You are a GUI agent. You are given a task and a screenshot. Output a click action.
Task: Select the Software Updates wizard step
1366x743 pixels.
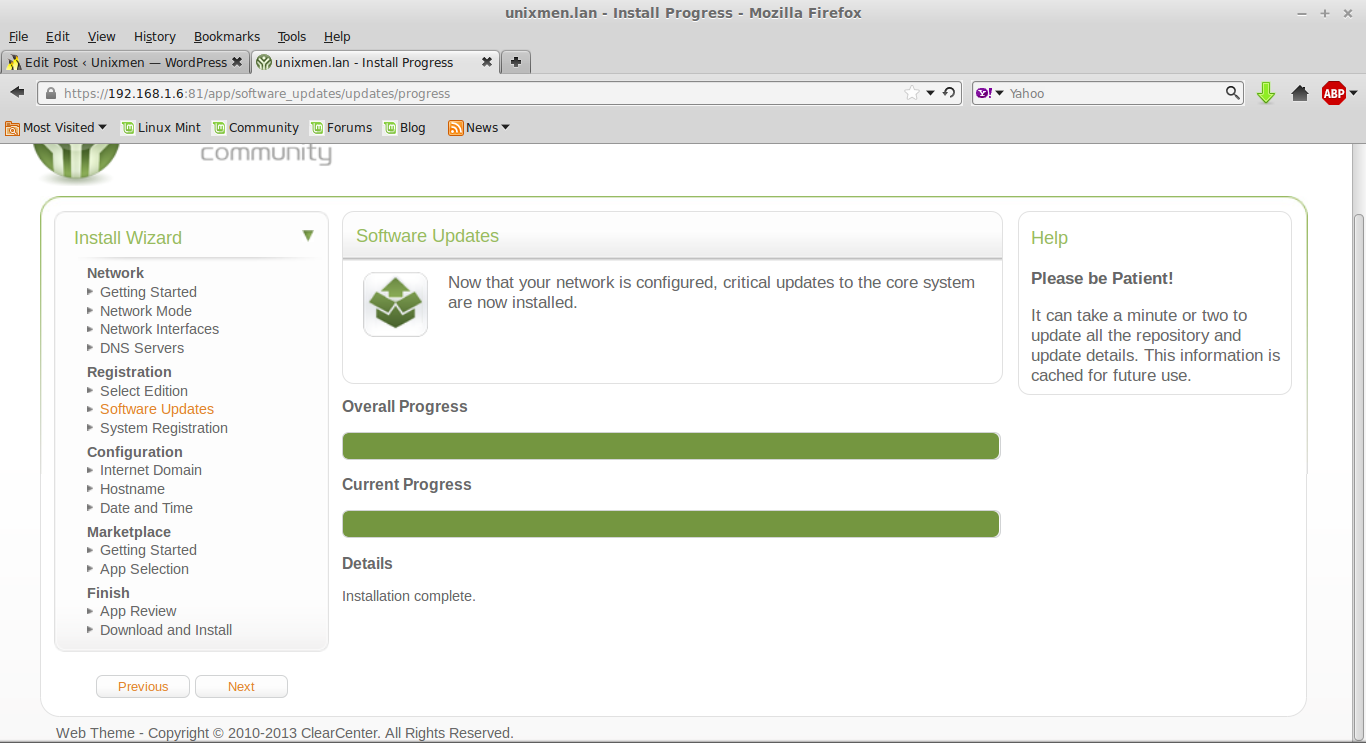(157, 409)
